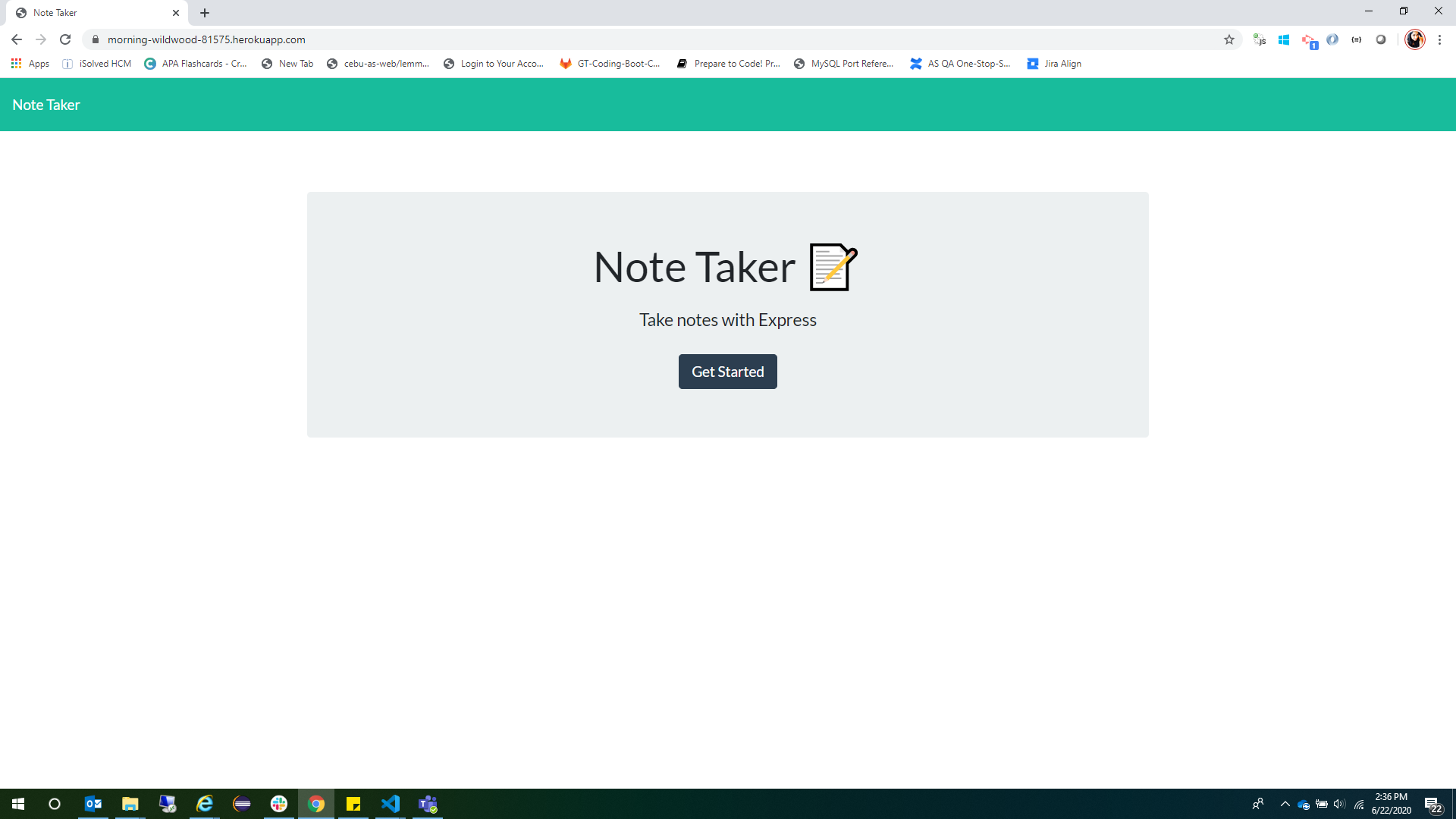The height and width of the screenshot is (819, 1456).
Task: Click the taskbar search/Cortana button
Action: (x=55, y=804)
